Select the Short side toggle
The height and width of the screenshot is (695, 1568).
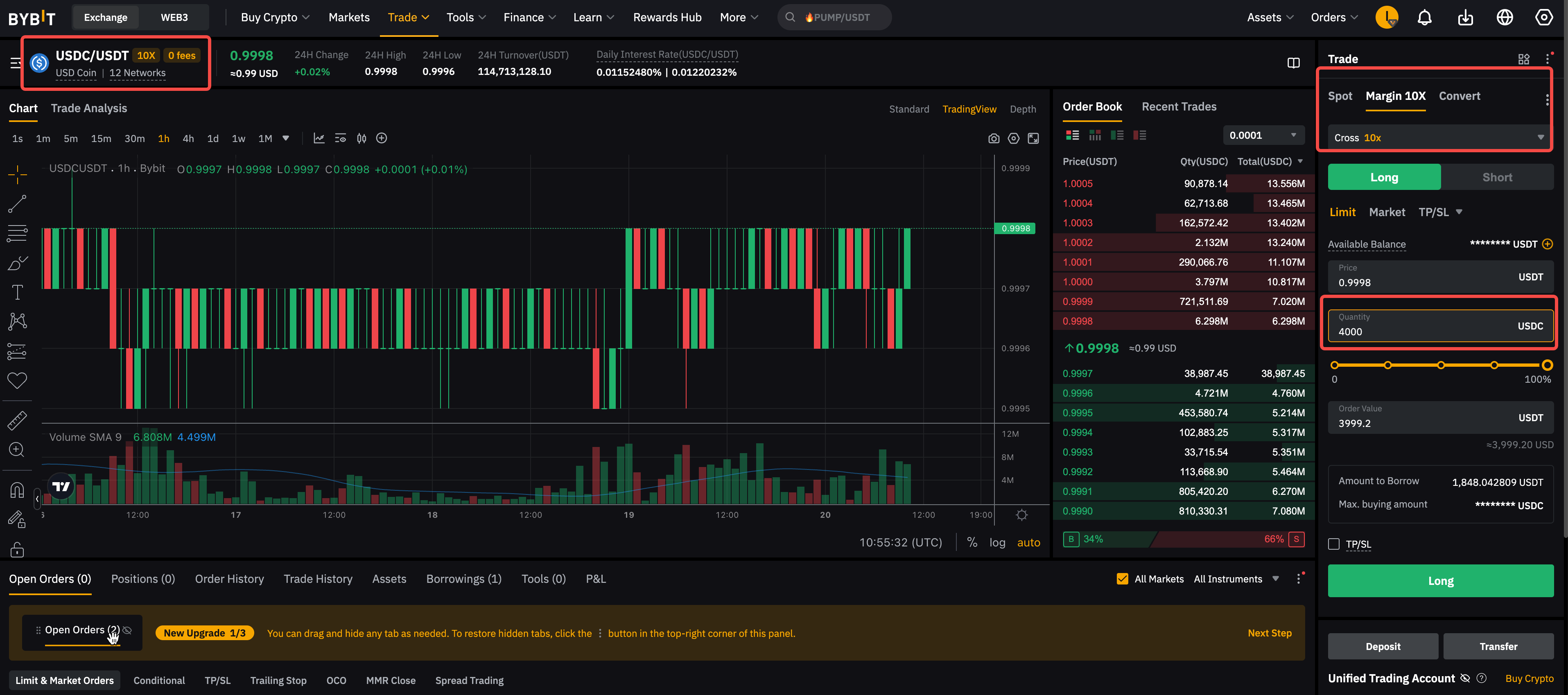[1497, 177]
